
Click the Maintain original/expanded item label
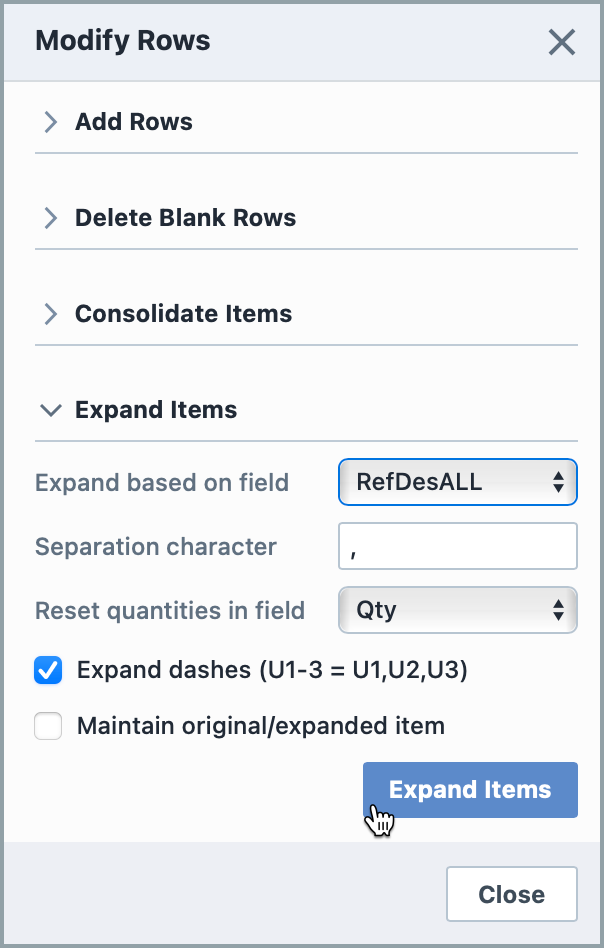[260, 726]
